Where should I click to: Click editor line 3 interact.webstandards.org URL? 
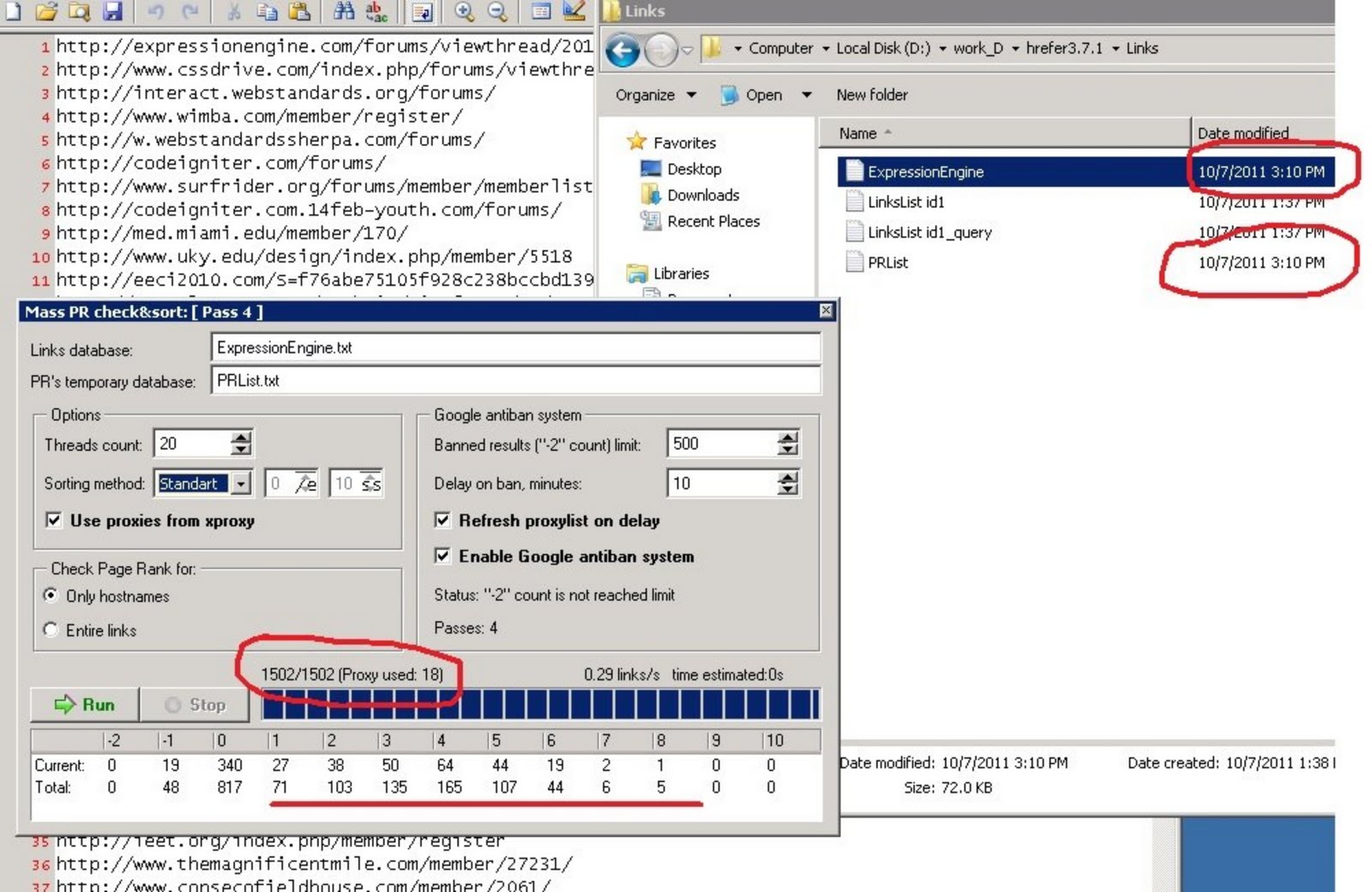pyautogui.click(x=276, y=93)
